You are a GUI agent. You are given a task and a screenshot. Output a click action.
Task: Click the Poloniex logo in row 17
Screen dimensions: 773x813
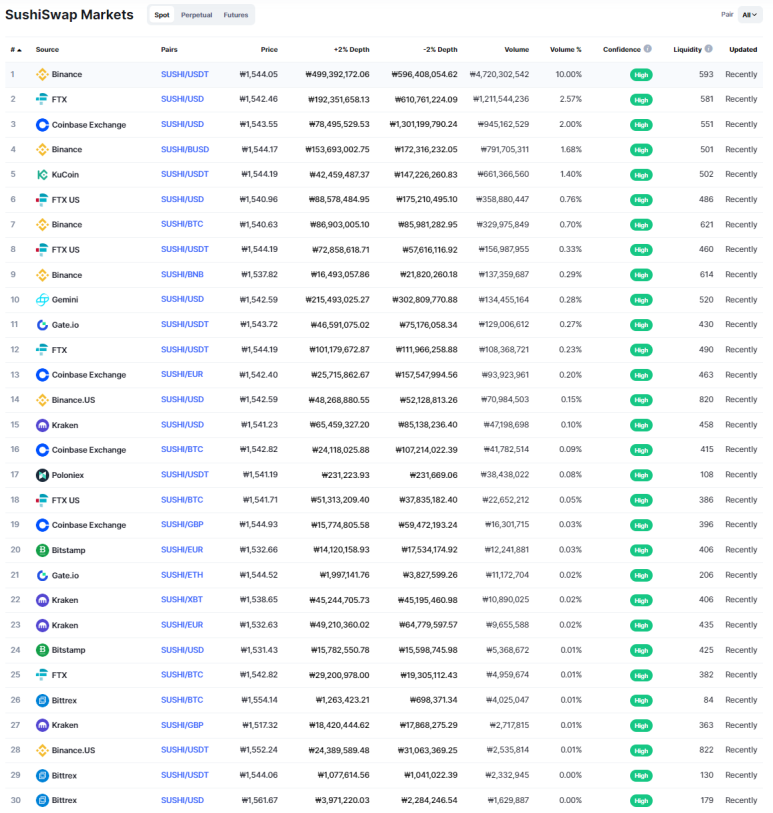(42, 475)
